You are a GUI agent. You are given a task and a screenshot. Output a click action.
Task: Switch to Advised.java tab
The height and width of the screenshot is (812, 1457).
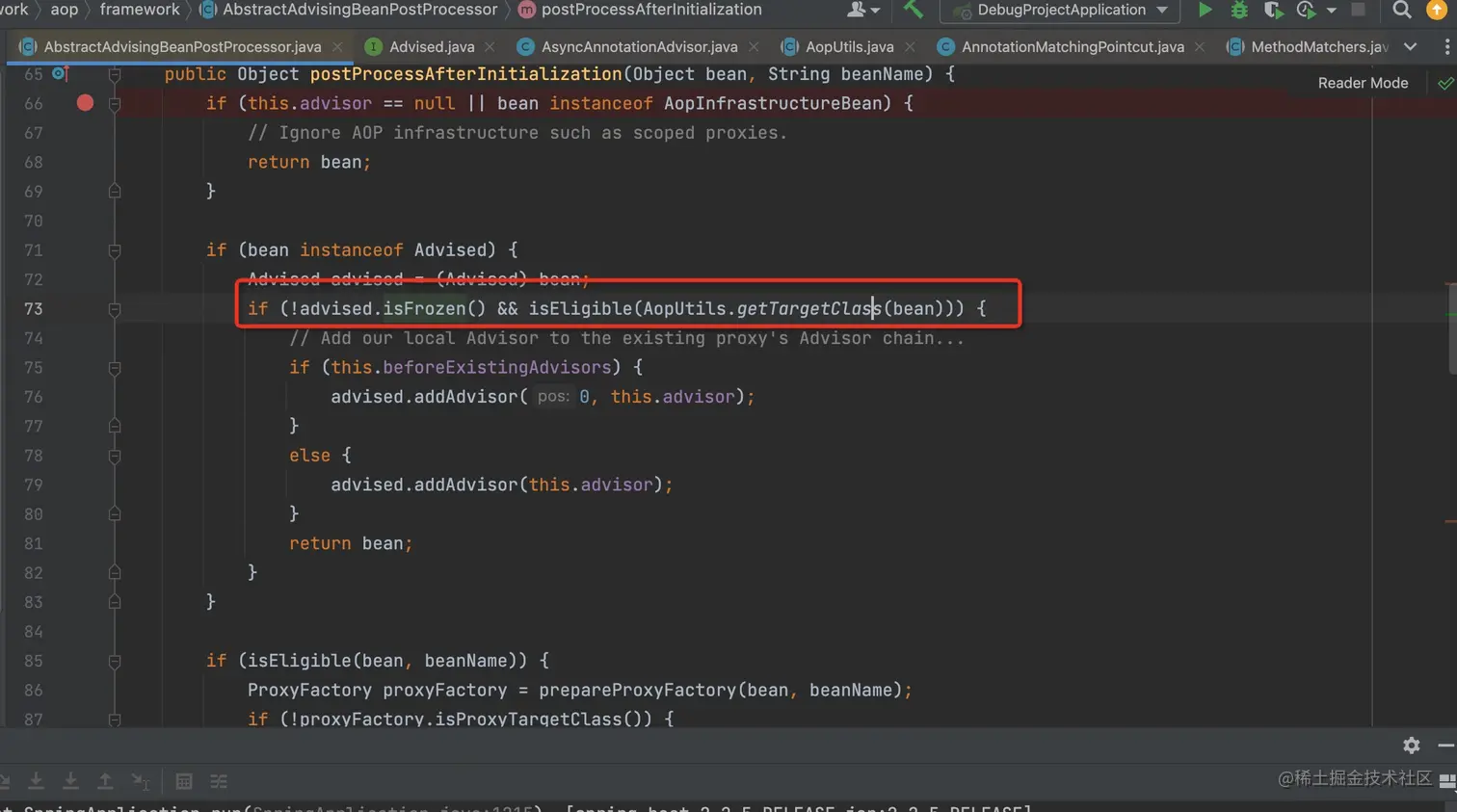point(431,46)
